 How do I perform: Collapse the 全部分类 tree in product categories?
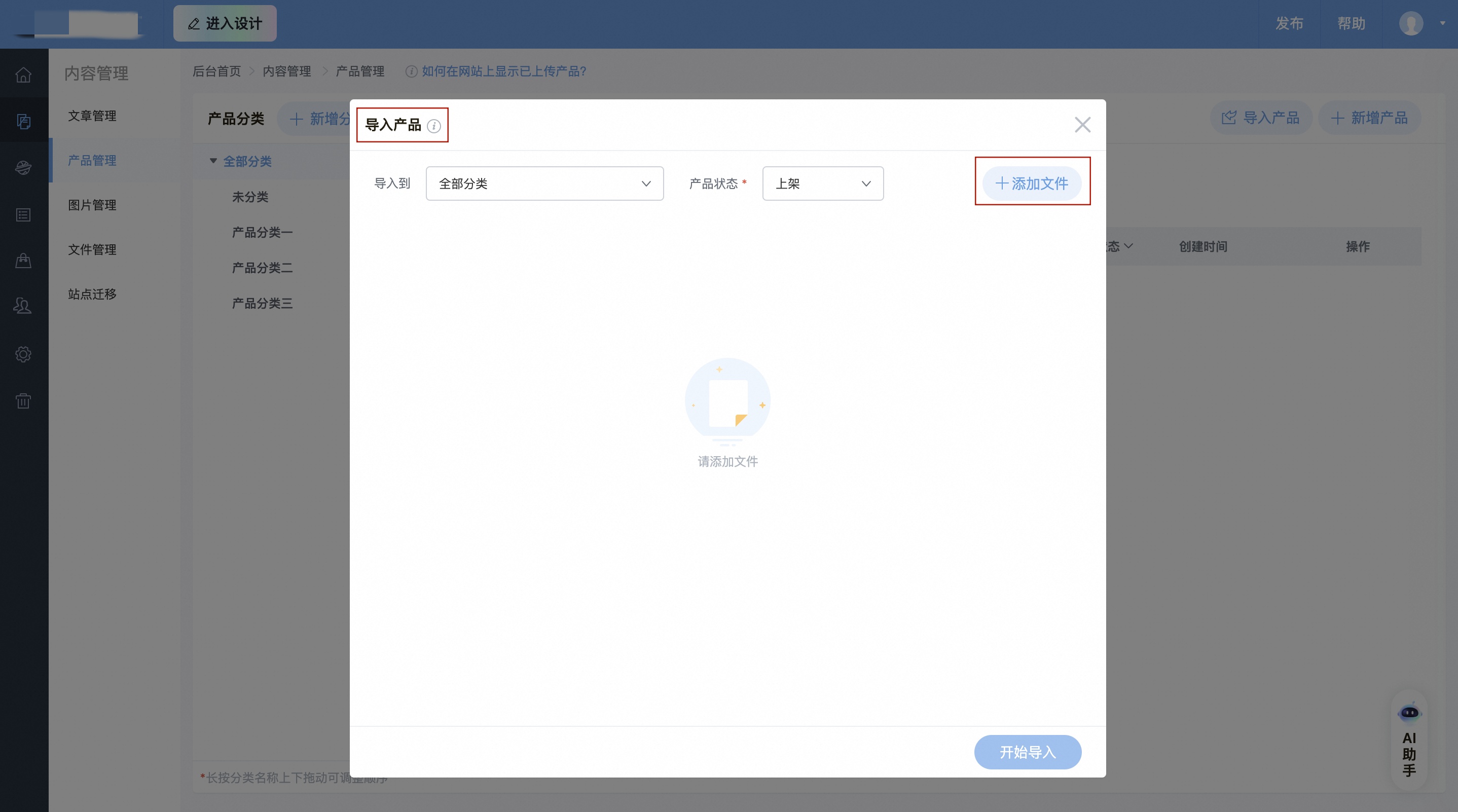click(x=213, y=161)
